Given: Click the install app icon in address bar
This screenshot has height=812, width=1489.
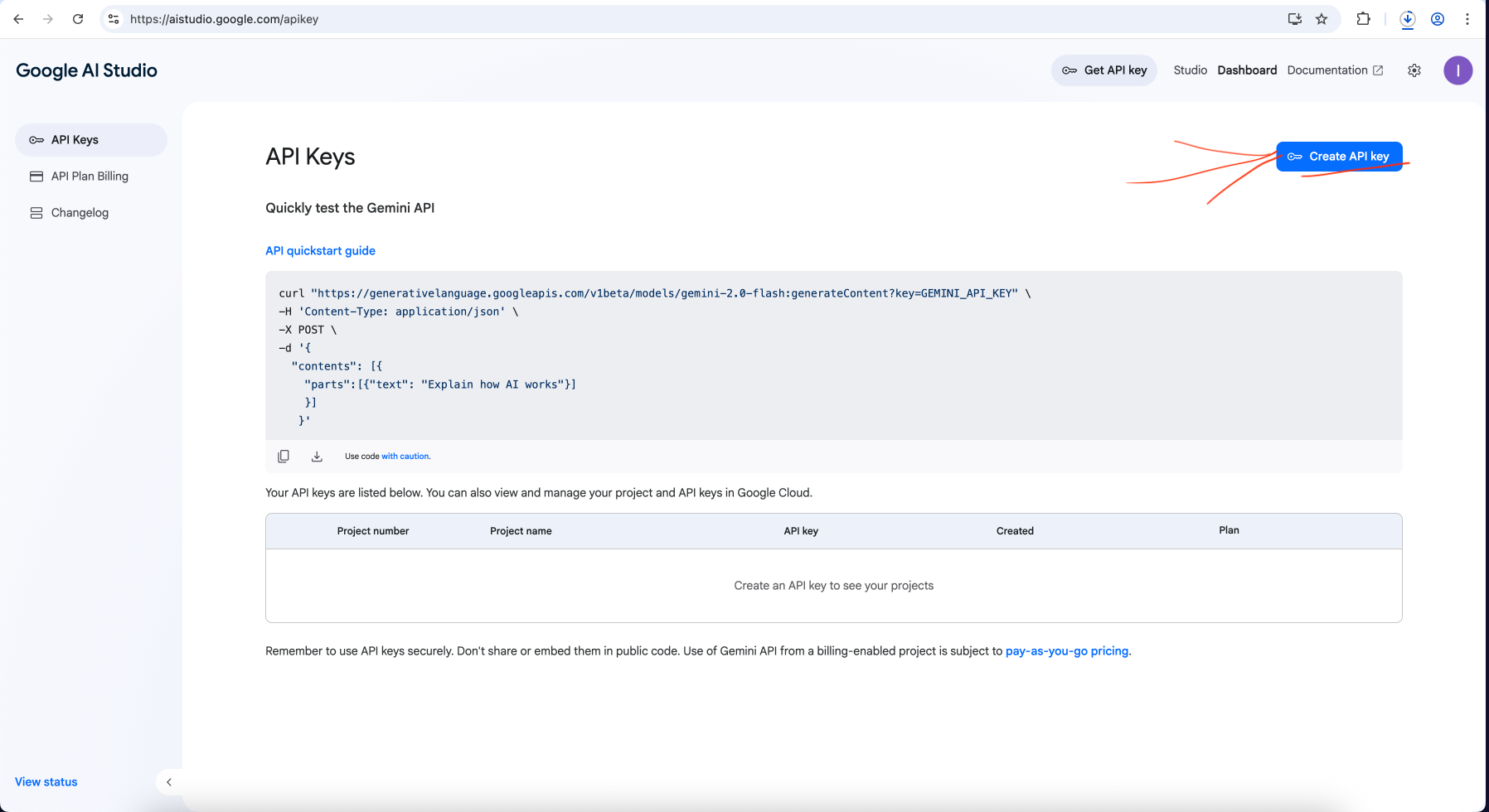Looking at the screenshot, I should click(x=1294, y=19).
